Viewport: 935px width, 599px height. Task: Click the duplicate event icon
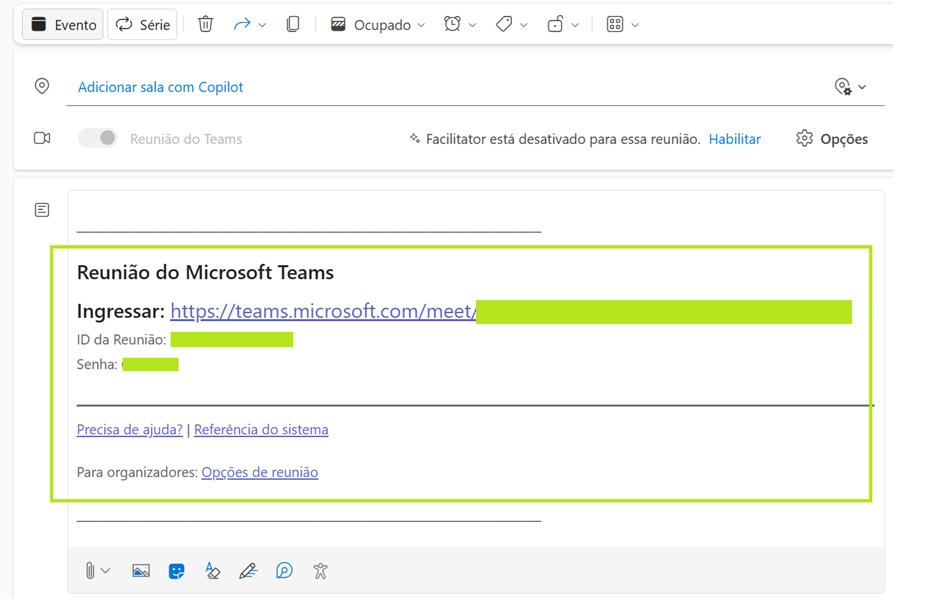pos(293,24)
